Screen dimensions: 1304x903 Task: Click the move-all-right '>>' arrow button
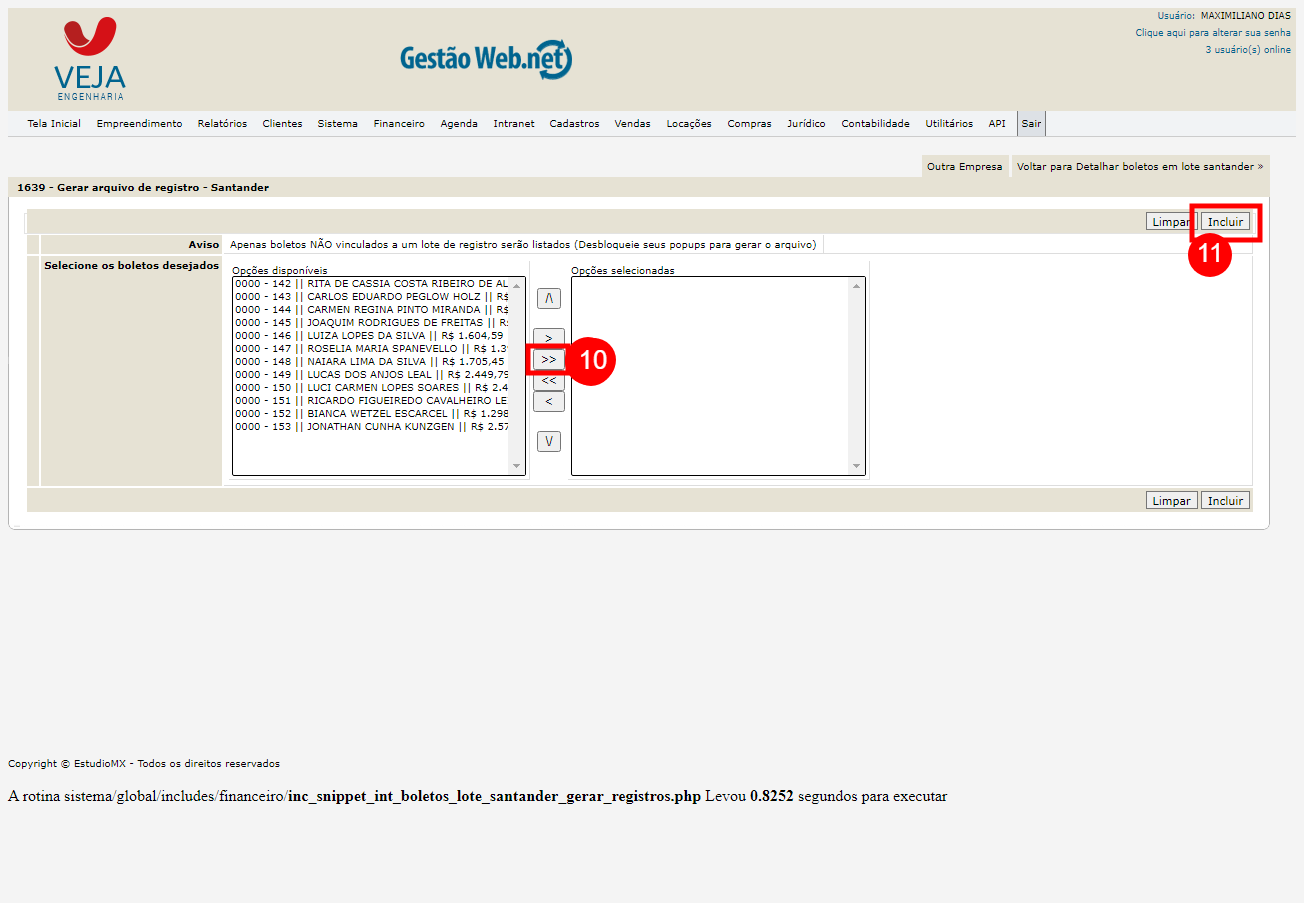pyautogui.click(x=548, y=359)
